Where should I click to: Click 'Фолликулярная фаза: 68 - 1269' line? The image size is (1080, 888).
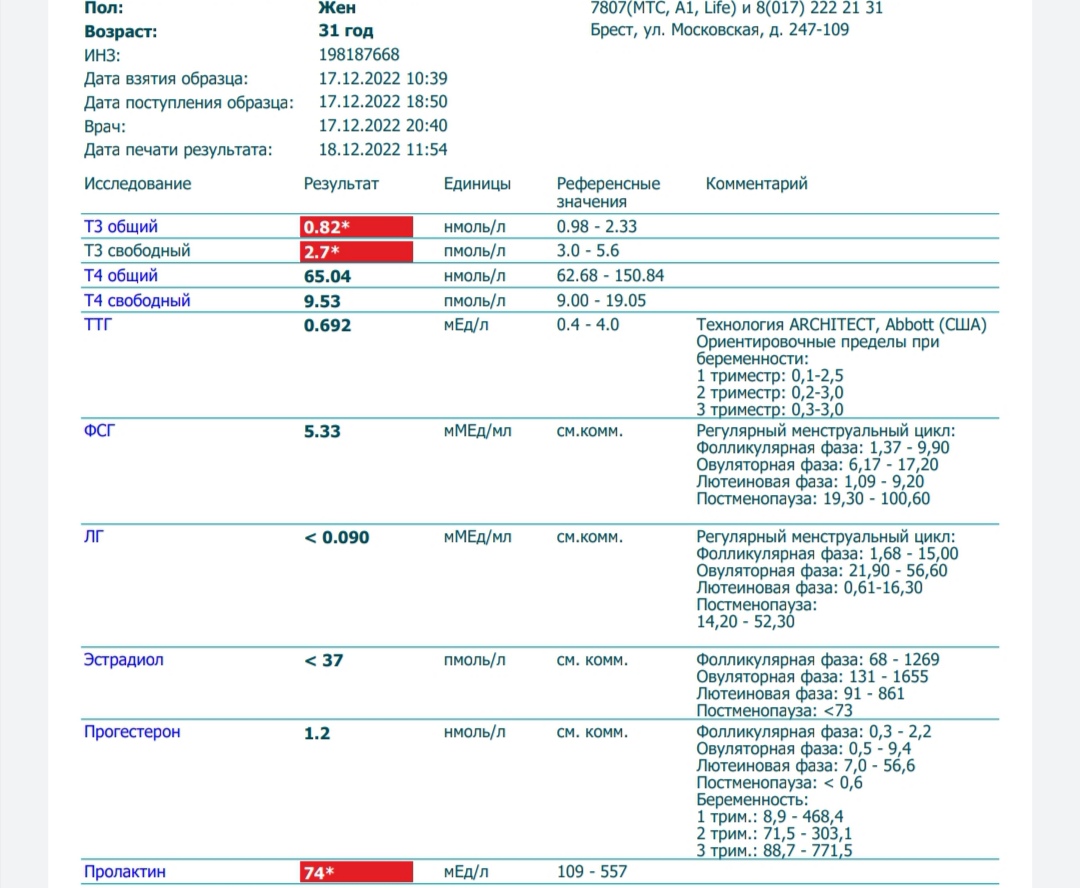pyautogui.click(x=818, y=660)
